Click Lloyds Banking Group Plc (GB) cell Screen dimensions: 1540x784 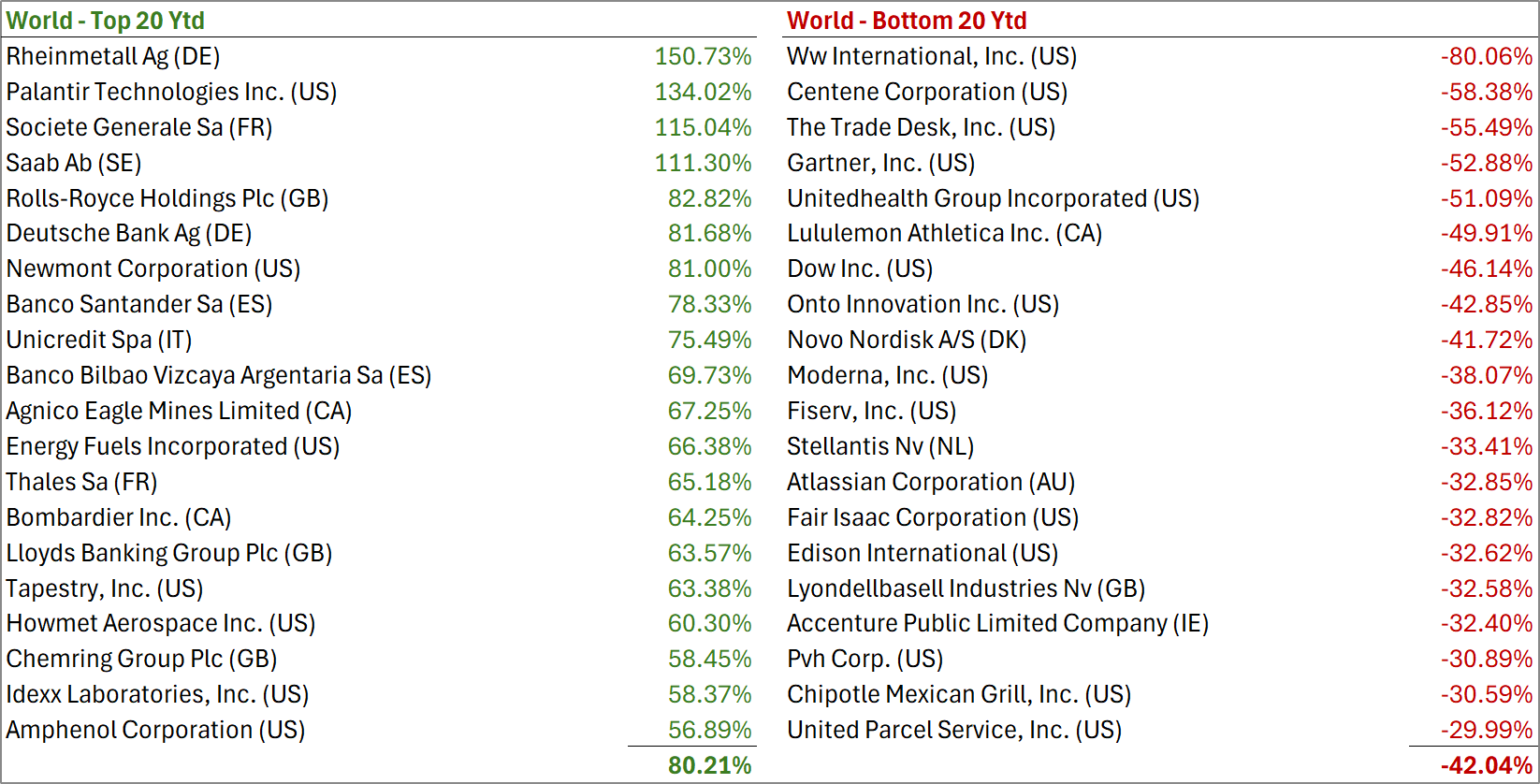point(169,553)
